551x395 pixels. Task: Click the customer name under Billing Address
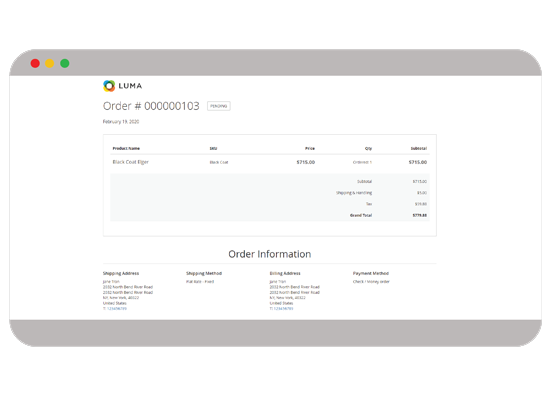click(278, 281)
